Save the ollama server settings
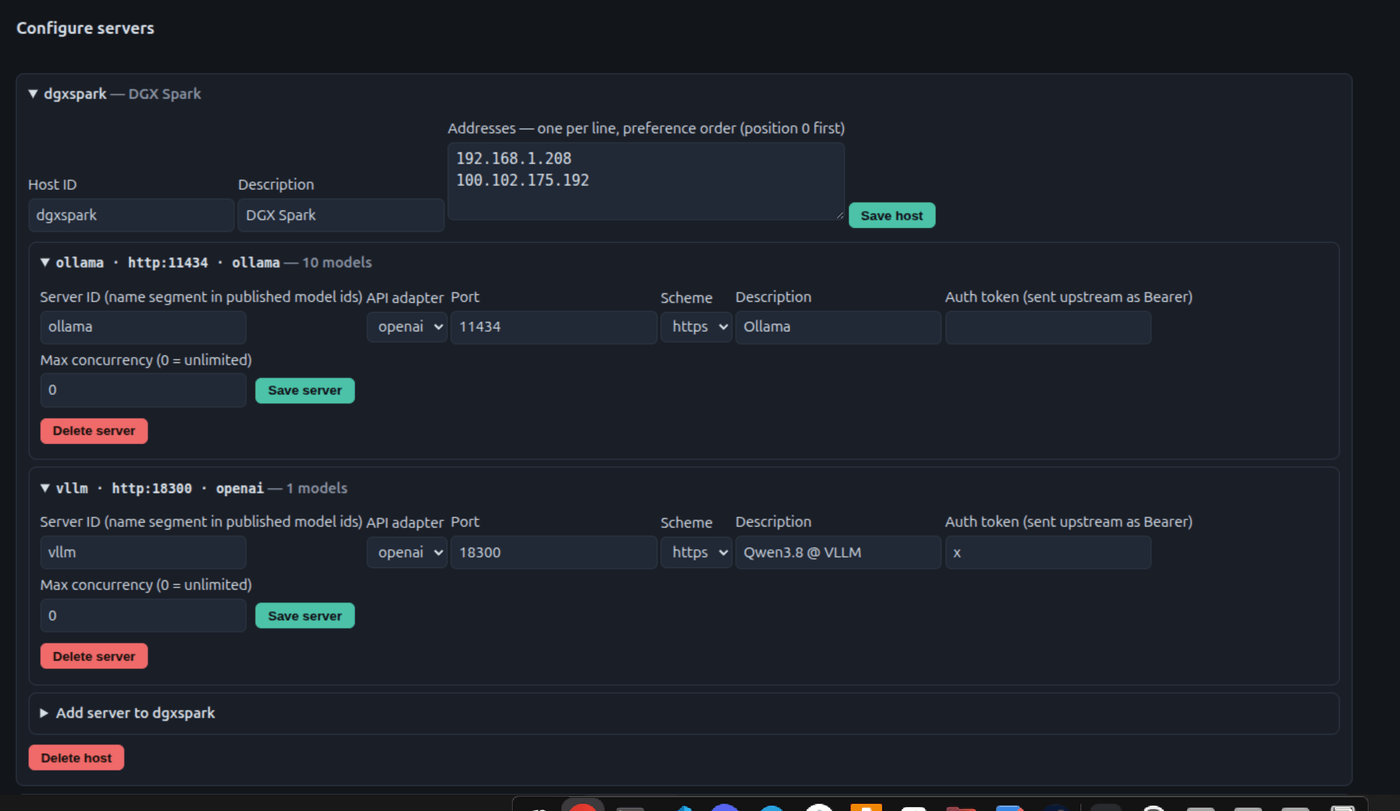Screen dimensions: 1400x811 (305, 390)
